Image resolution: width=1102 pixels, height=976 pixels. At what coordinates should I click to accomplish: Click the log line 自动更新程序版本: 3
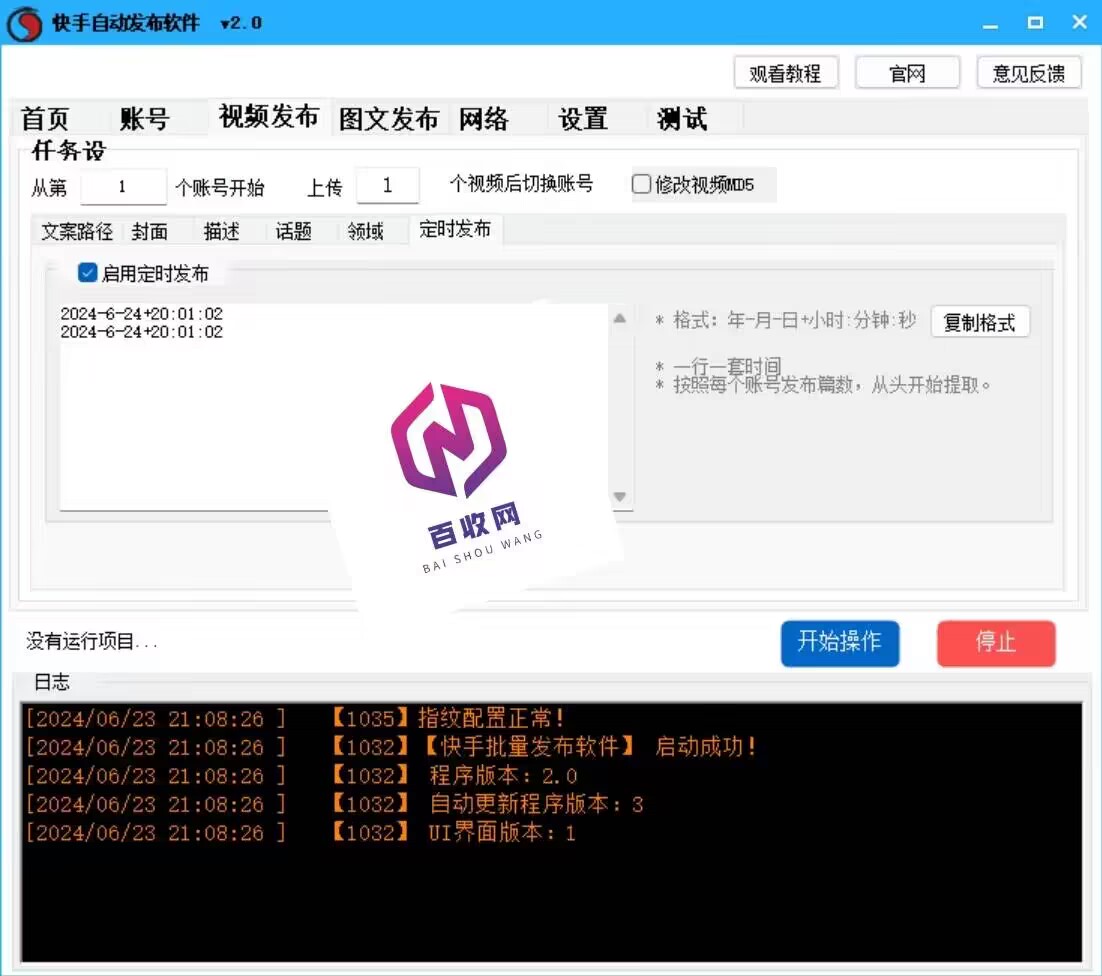click(335, 804)
